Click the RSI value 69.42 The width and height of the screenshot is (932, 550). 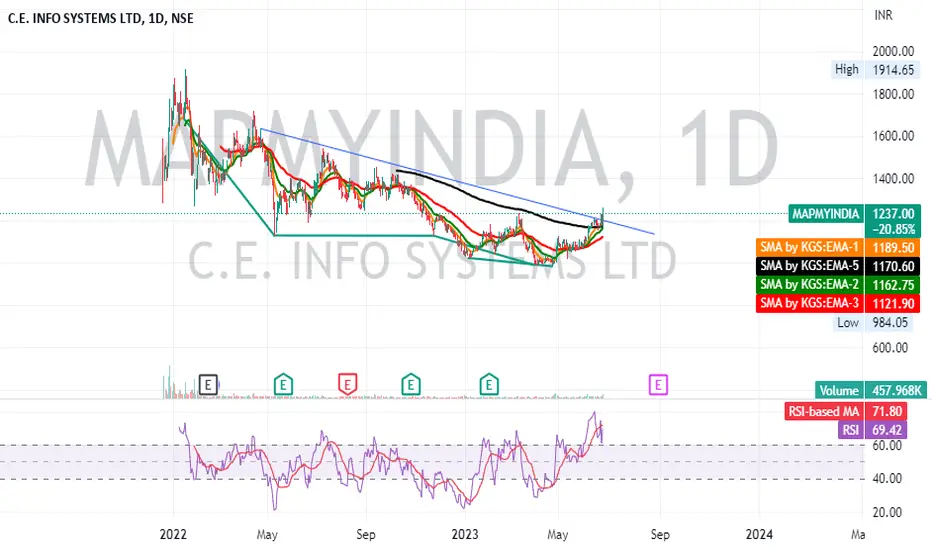pos(887,430)
